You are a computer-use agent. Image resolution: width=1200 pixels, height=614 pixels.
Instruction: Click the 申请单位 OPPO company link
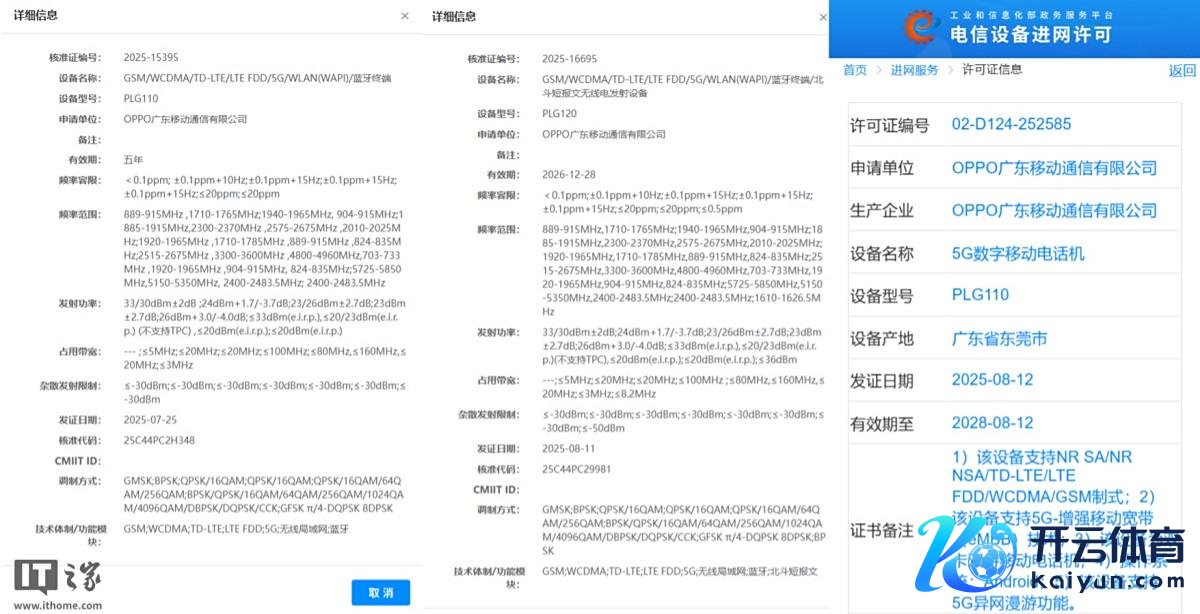1053,168
